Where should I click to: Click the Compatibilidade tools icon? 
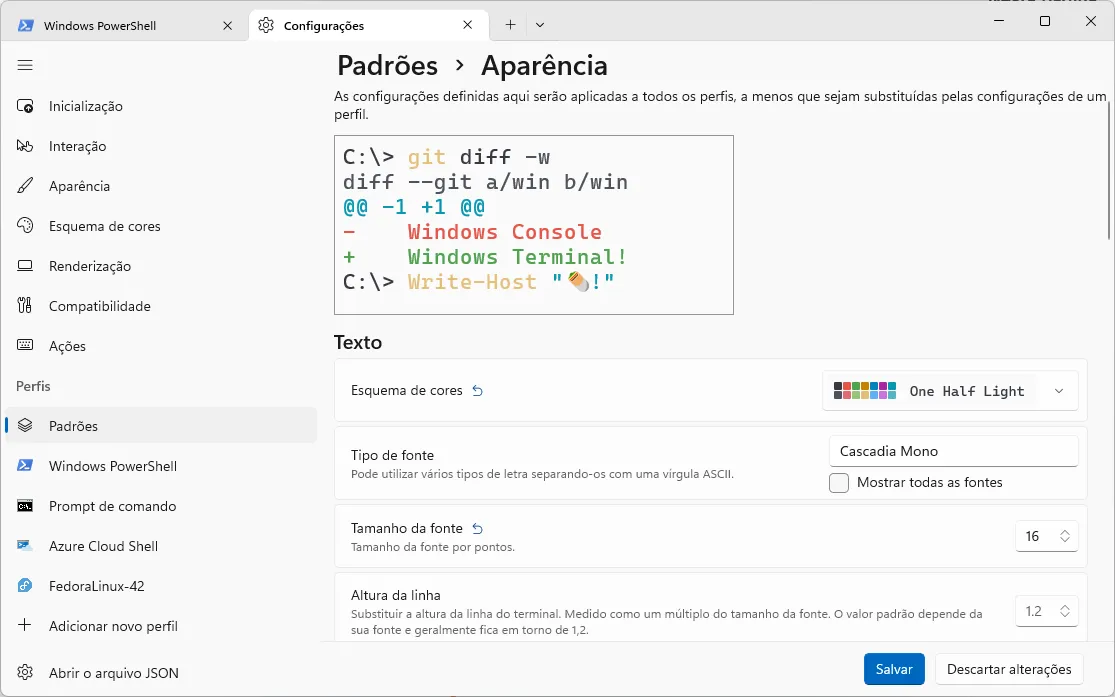[25, 306]
